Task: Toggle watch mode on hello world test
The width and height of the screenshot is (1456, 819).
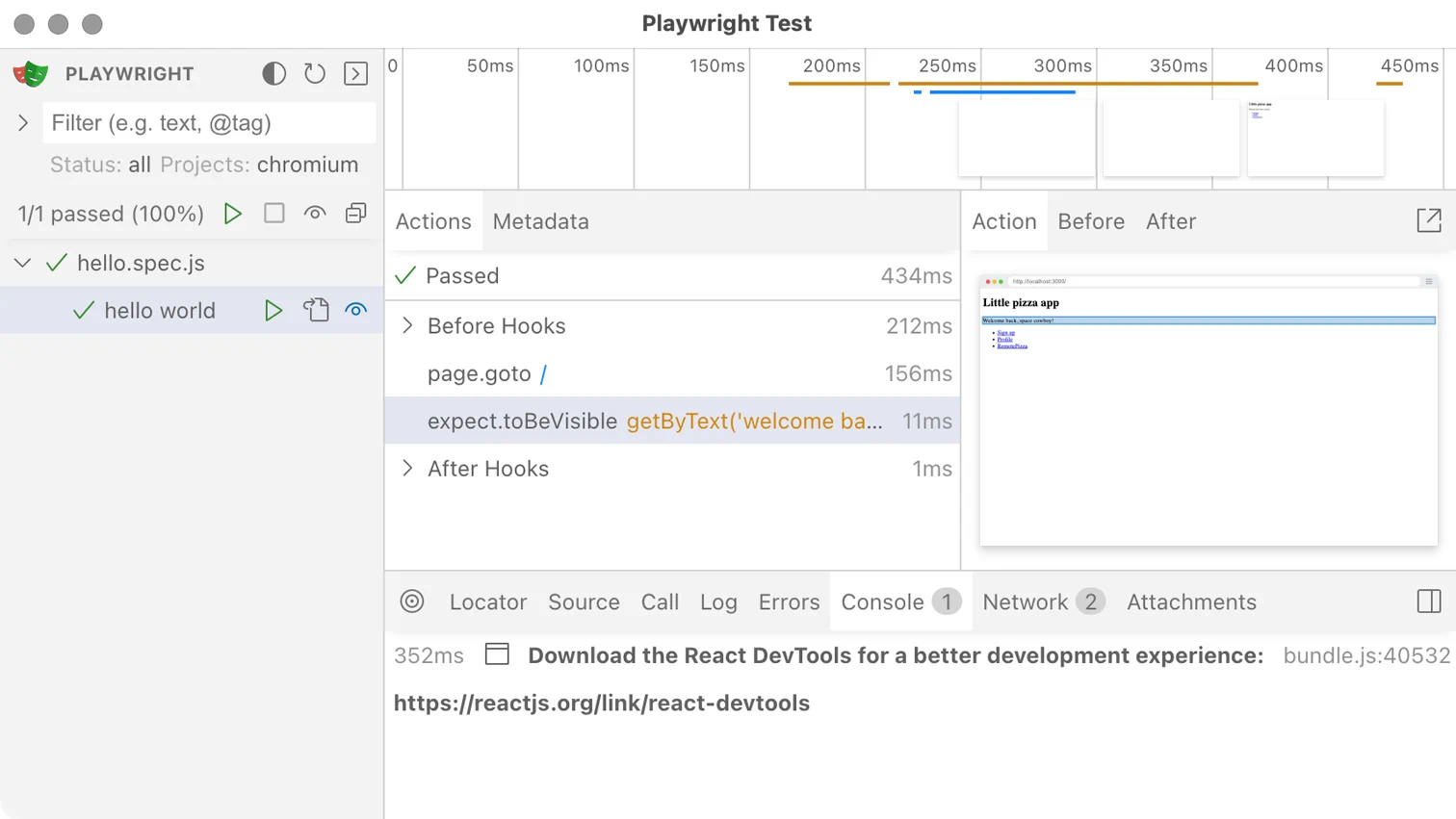Action: [356, 310]
